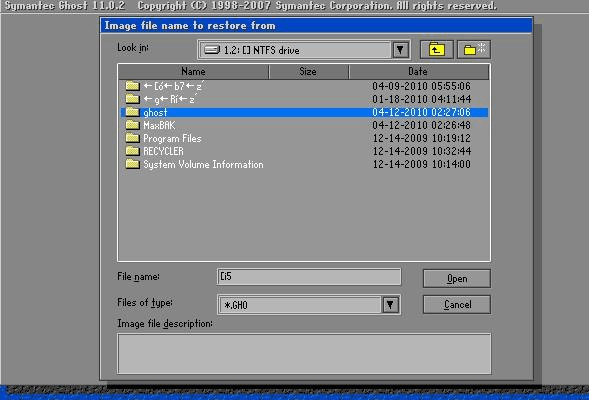Select the ghost folder name
The height and width of the screenshot is (400, 589).
click(155, 112)
